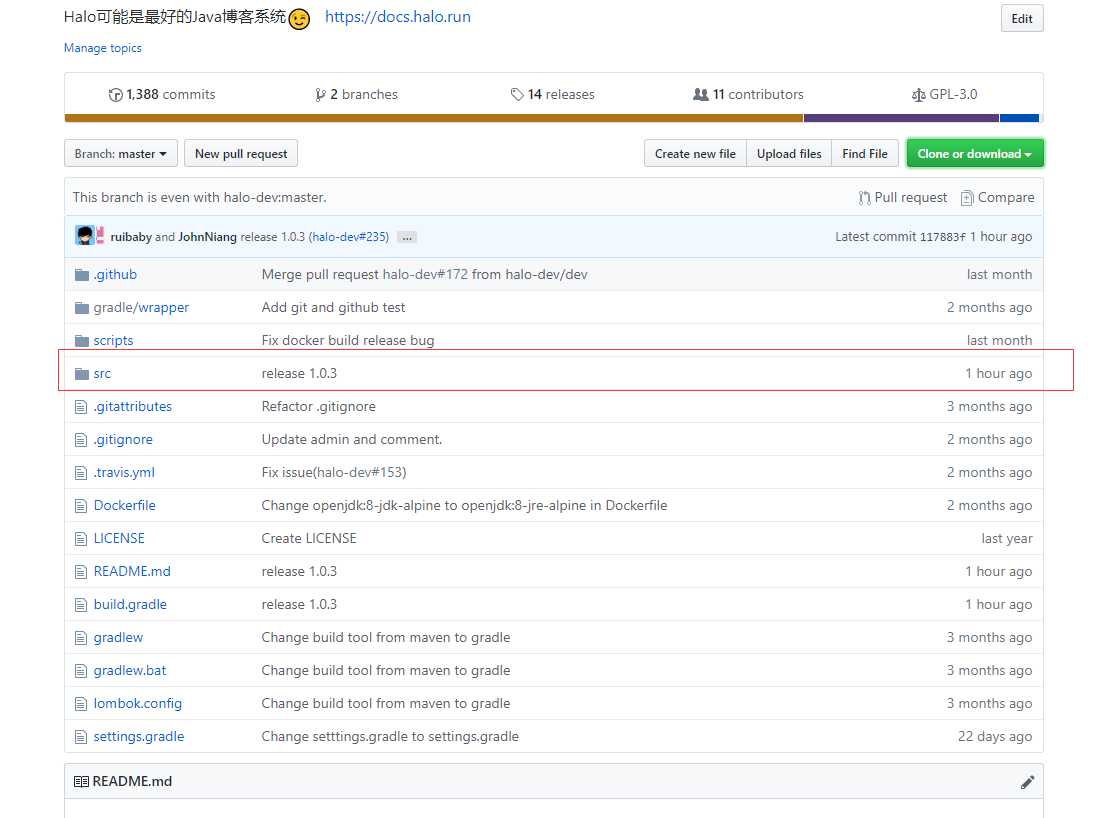
Task: Click the releases tag icon
Action: [x=517, y=95]
